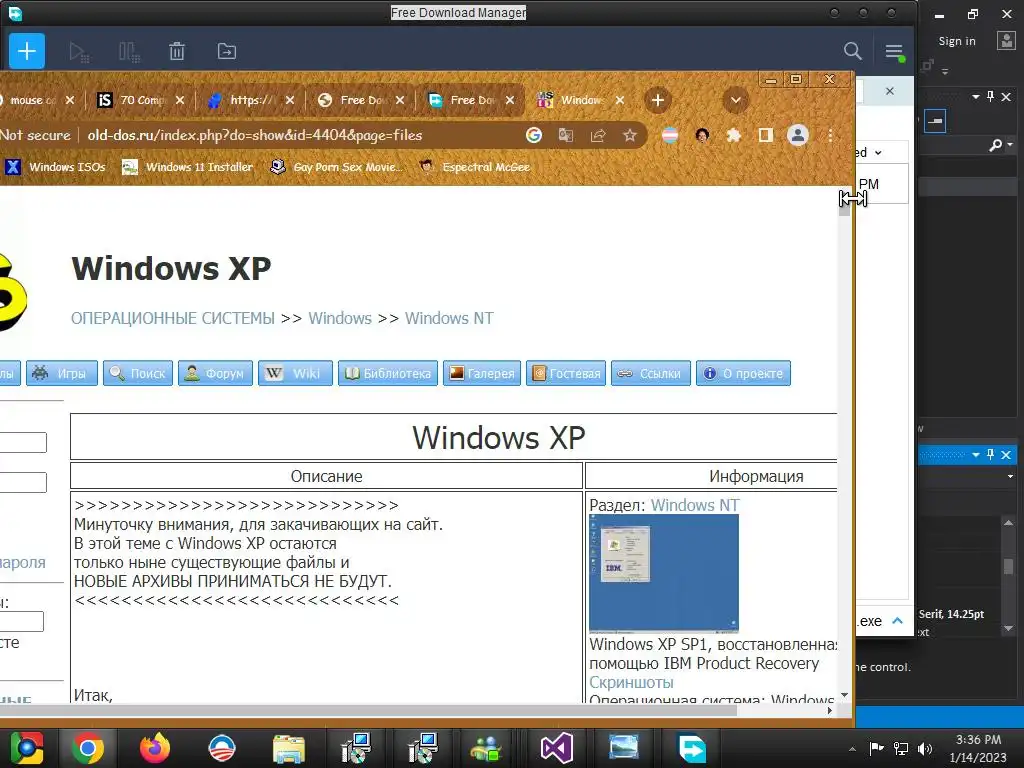Click the Visual Studio panel search magnifier

point(995,145)
